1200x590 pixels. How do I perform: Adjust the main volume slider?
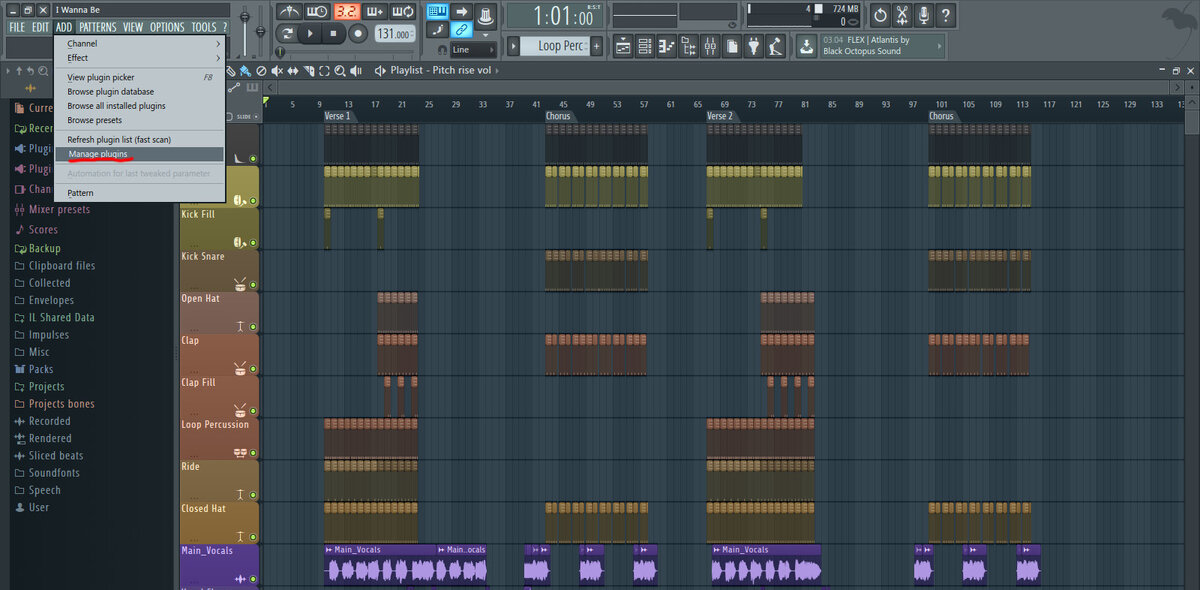click(x=245, y=19)
